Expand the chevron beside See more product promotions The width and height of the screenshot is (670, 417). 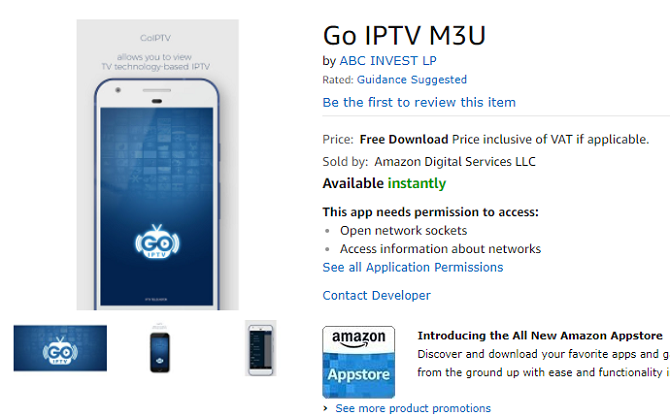pos(326,408)
